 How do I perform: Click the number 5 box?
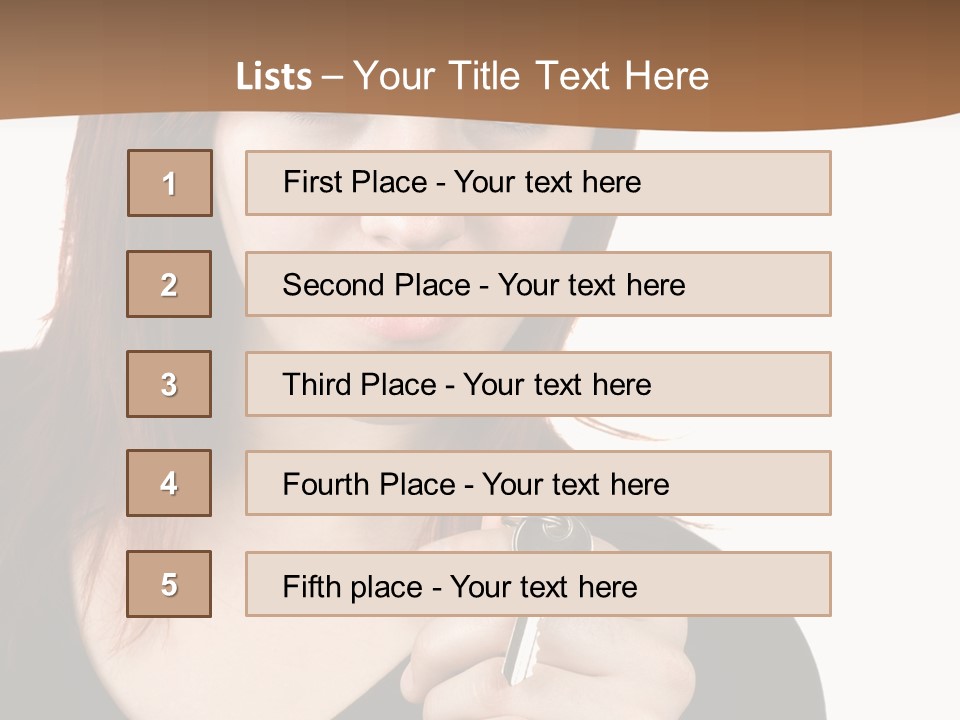169,584
